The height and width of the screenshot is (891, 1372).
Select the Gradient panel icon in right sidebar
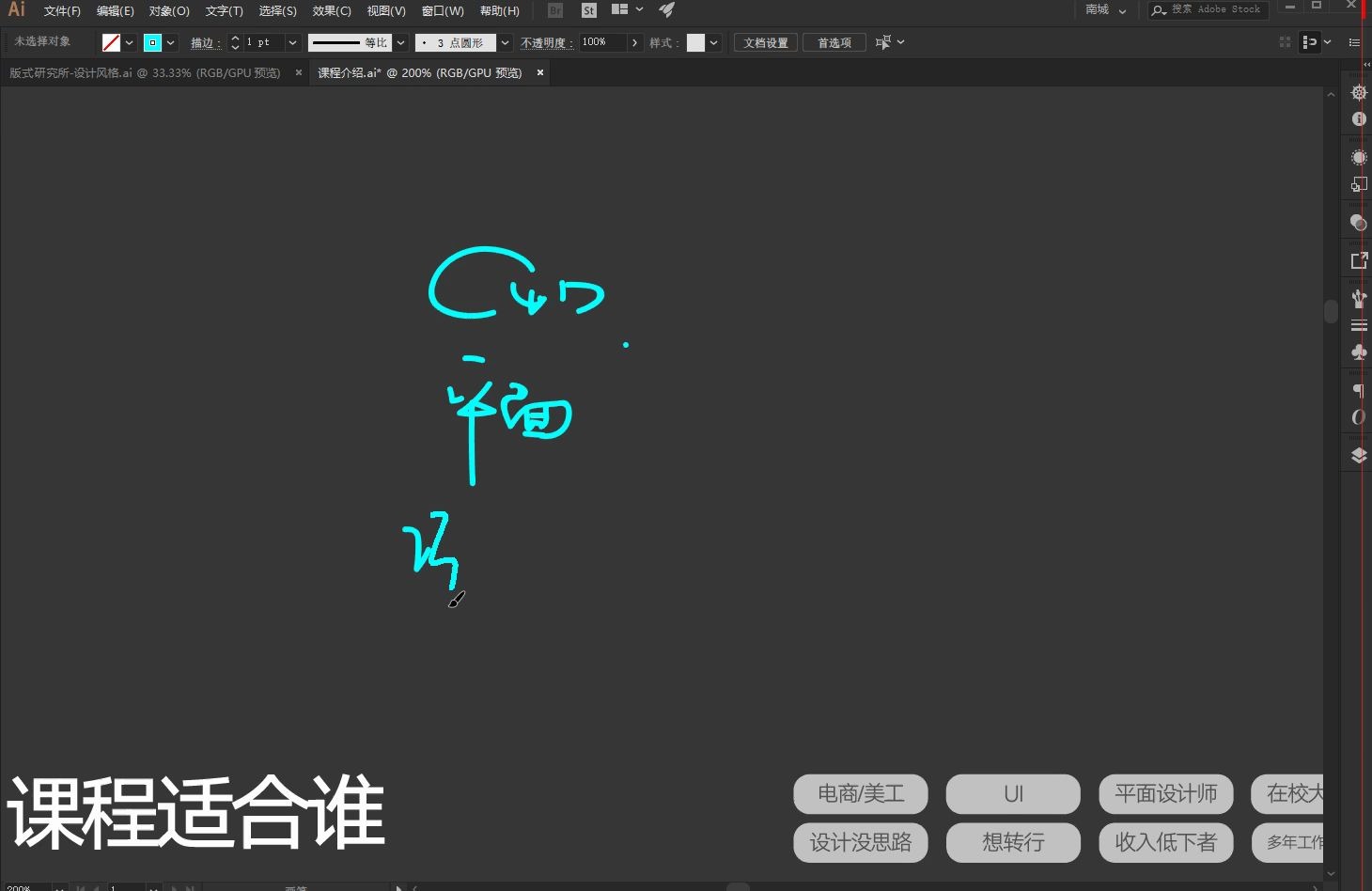[1358, 157]
